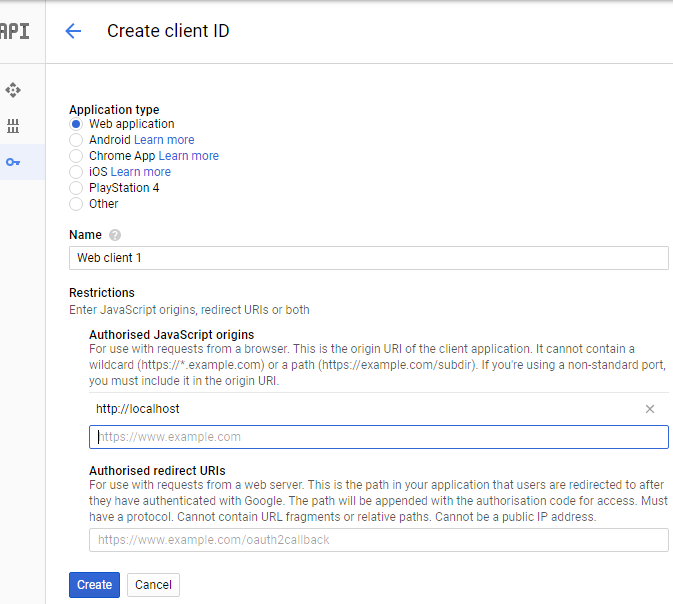Screen dimensions: 673x604
Task: Focus the Name field containing Web client 1
Action: pyautogui.click(x=369, y=258)
